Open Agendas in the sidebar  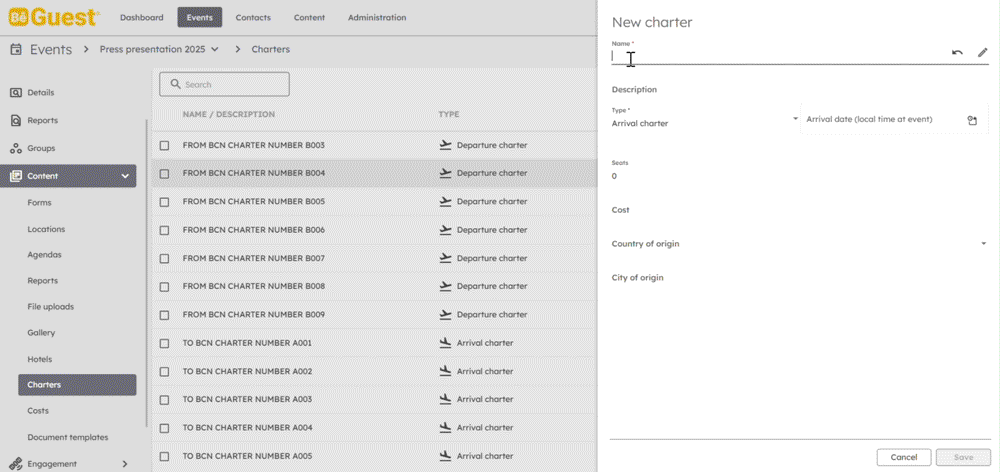pos(45,254)
